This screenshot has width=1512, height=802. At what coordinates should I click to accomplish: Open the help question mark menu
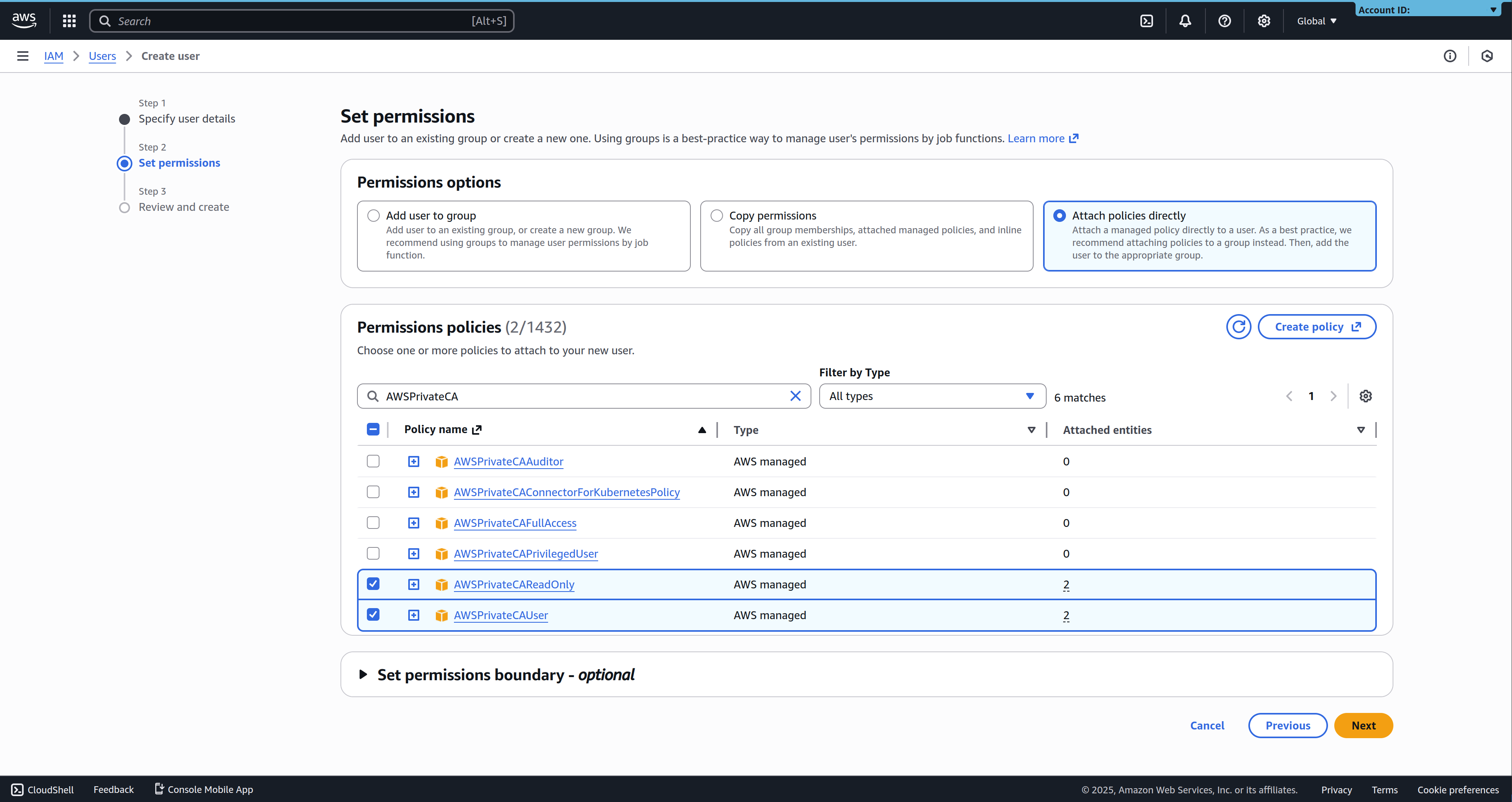click(x=1224, y=21)
